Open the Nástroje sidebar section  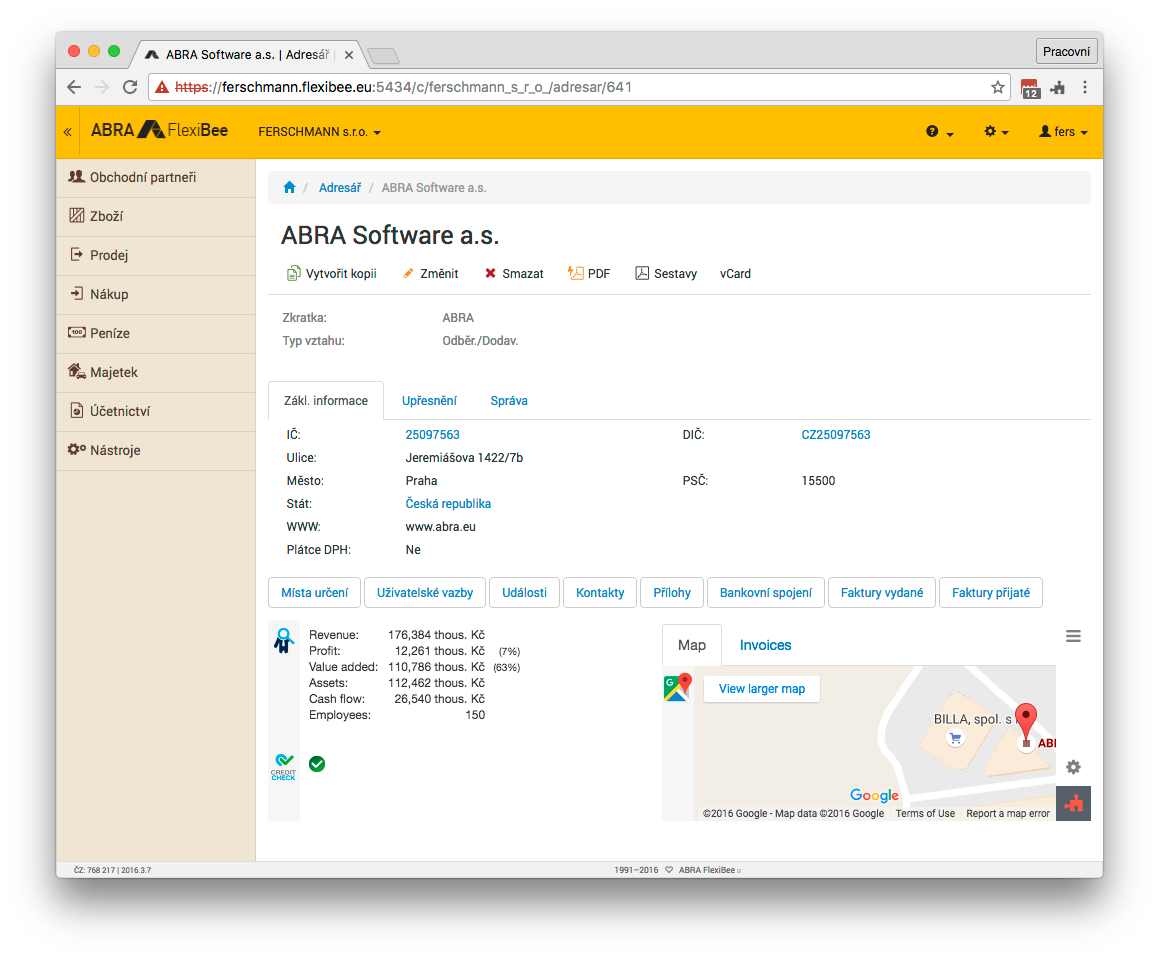156,451
